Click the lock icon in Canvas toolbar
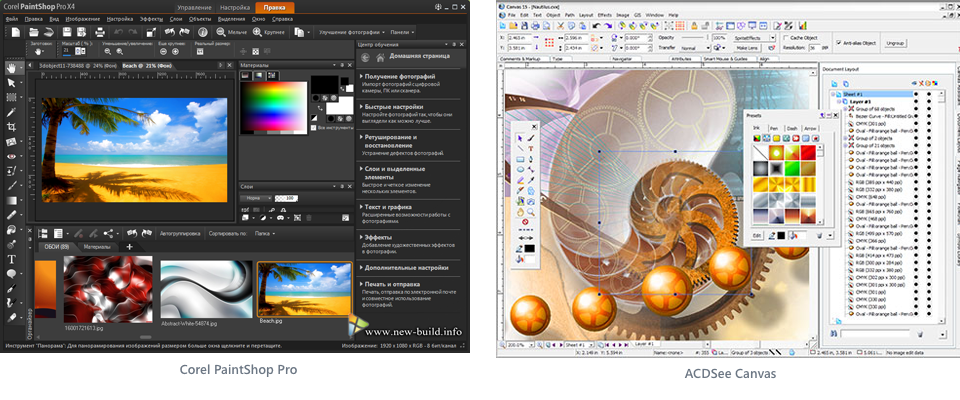960x400 pixels. click(x=694, y=26)
